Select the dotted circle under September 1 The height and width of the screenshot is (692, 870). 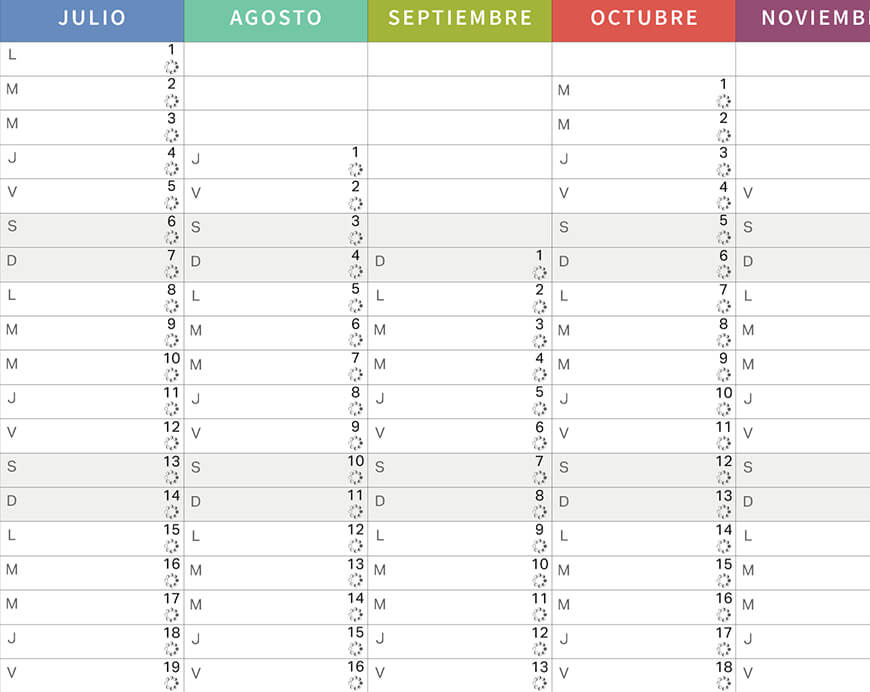539,272
